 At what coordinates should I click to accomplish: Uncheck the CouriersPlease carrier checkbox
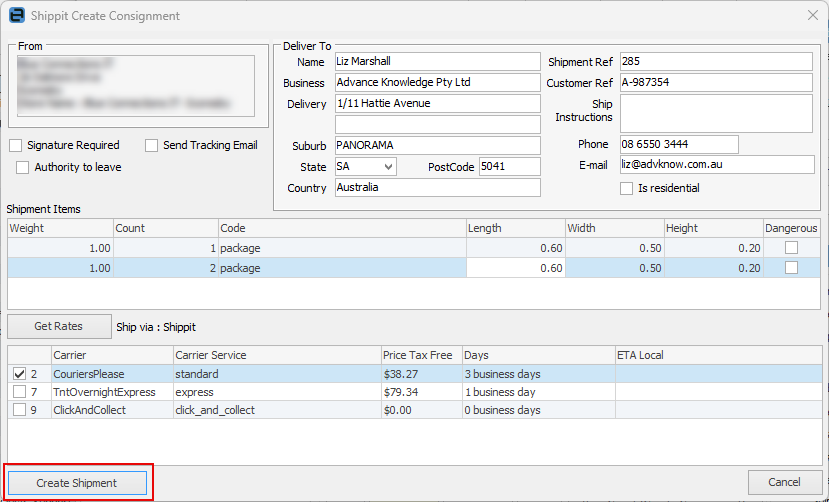point(18,374)
